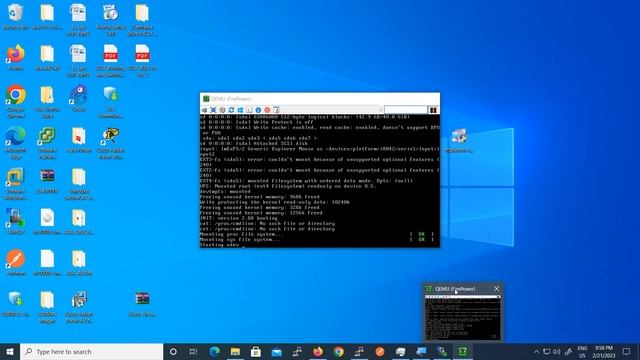Click the 'devtmpfs: mounted' terminal line
This screenshot has width=640, height=360.
coord(225,191)
